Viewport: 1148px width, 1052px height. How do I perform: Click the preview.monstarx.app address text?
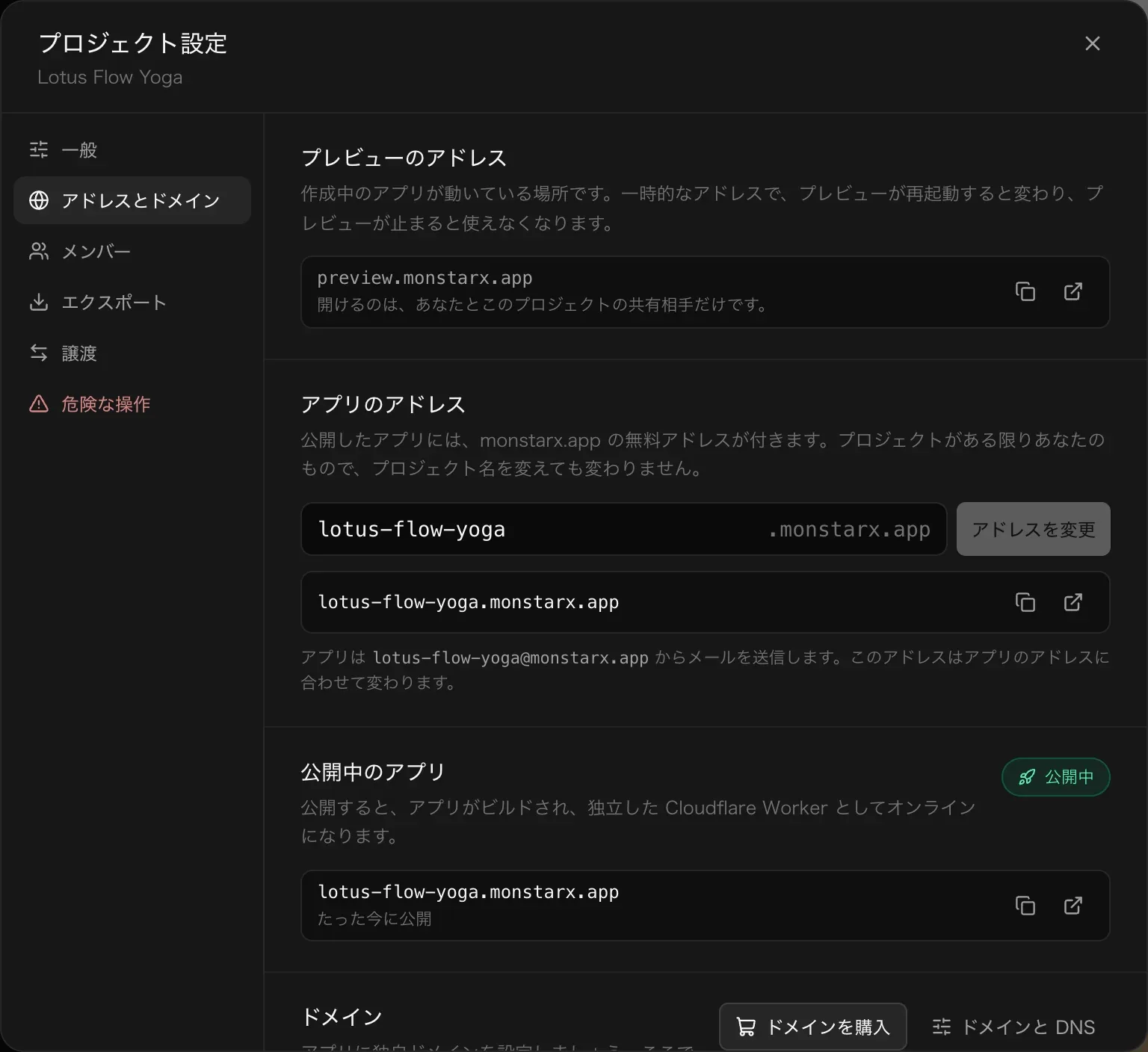(425, 278)
